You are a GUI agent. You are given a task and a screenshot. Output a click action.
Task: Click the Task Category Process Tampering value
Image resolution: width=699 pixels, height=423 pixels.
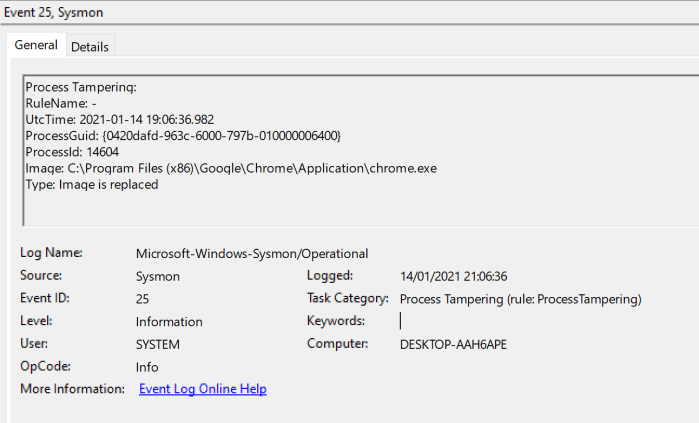520,299
